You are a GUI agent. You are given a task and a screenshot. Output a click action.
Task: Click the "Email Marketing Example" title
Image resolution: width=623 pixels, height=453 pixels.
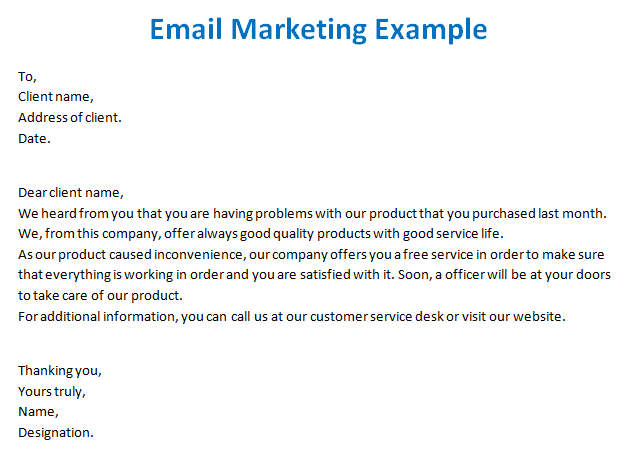(x=318, y=28)
